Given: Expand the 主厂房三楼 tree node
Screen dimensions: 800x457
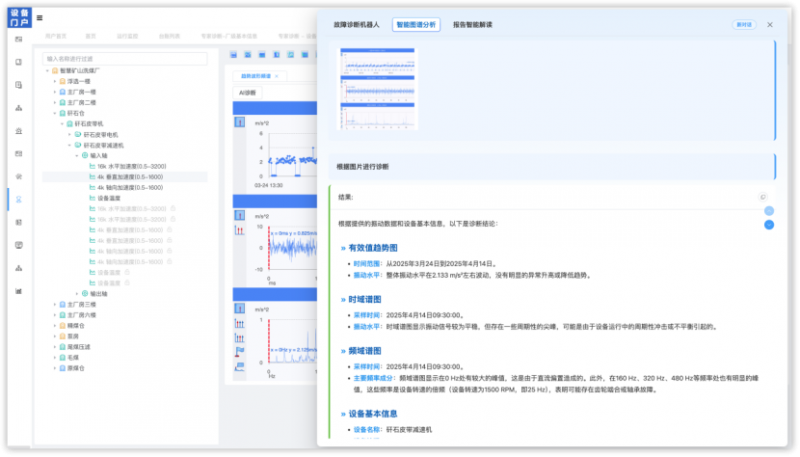Looking at the screenshot, I should tap(55, 304).
